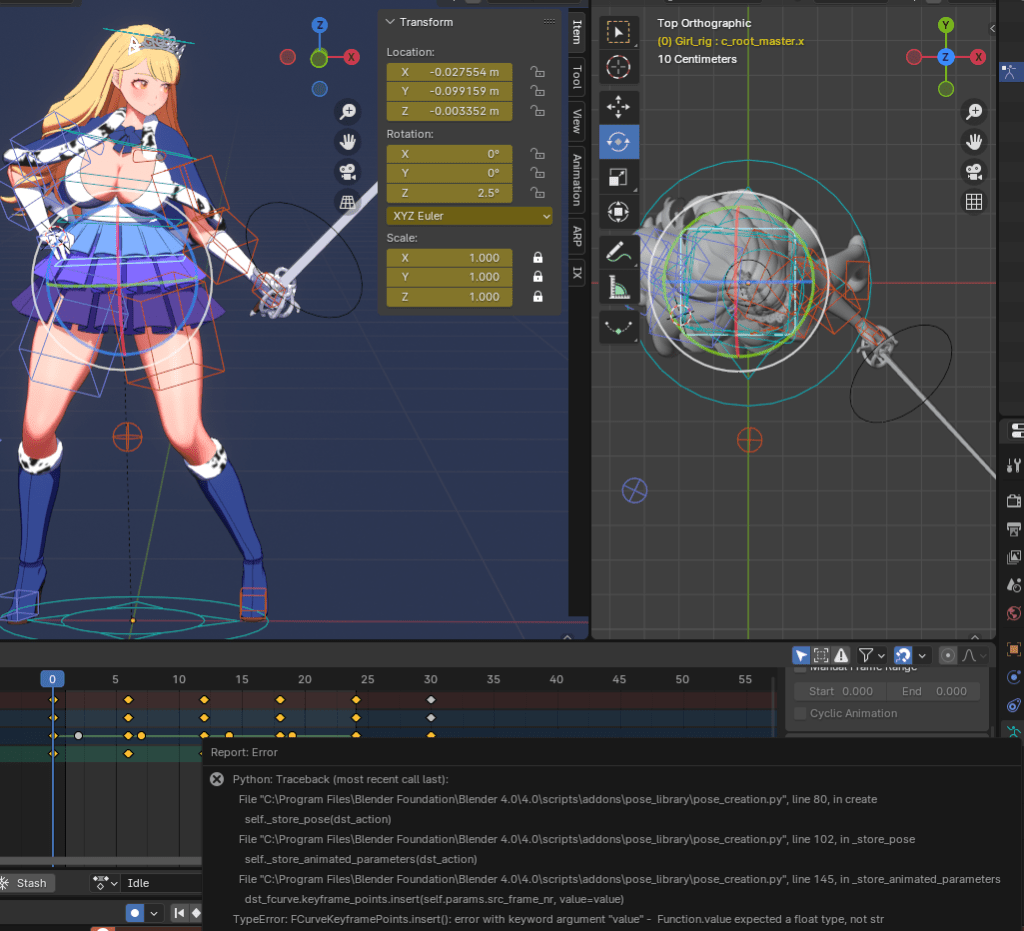Open the timeline filters dropdown
The width and height of the screenshot is (1024, 931).
[x=872, y=655]
